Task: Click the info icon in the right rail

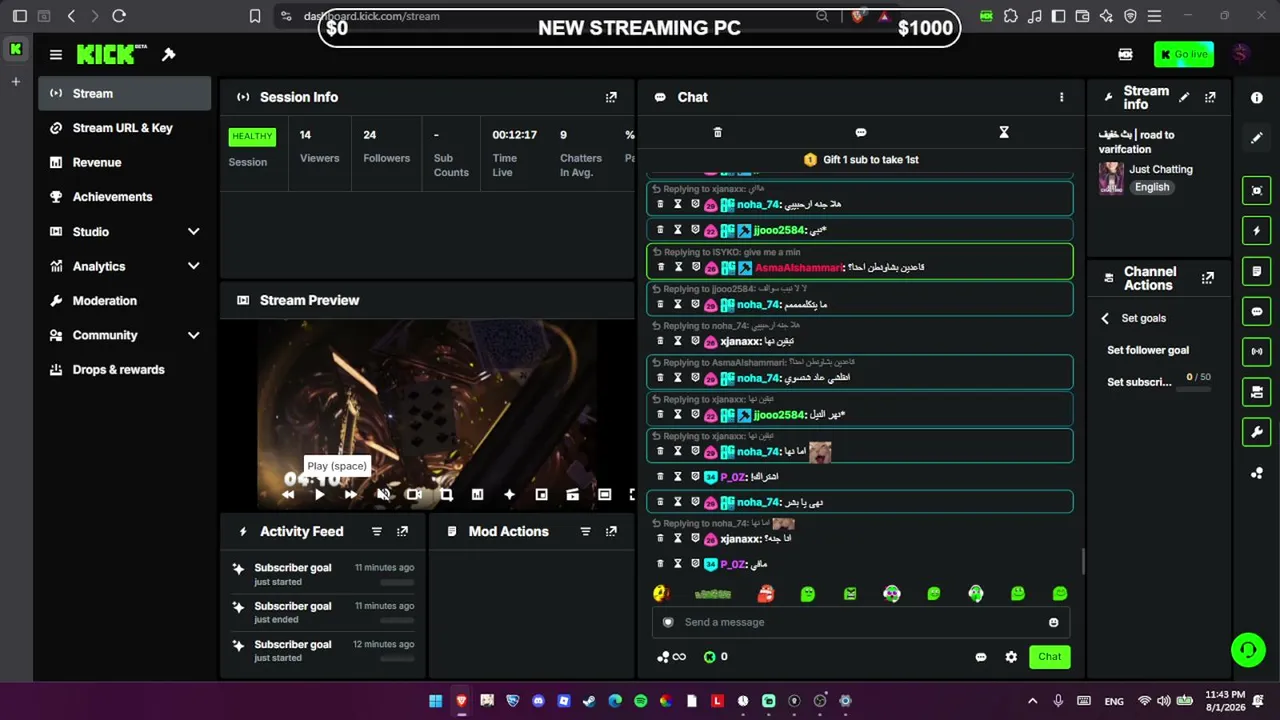Action: (1257, 97)
